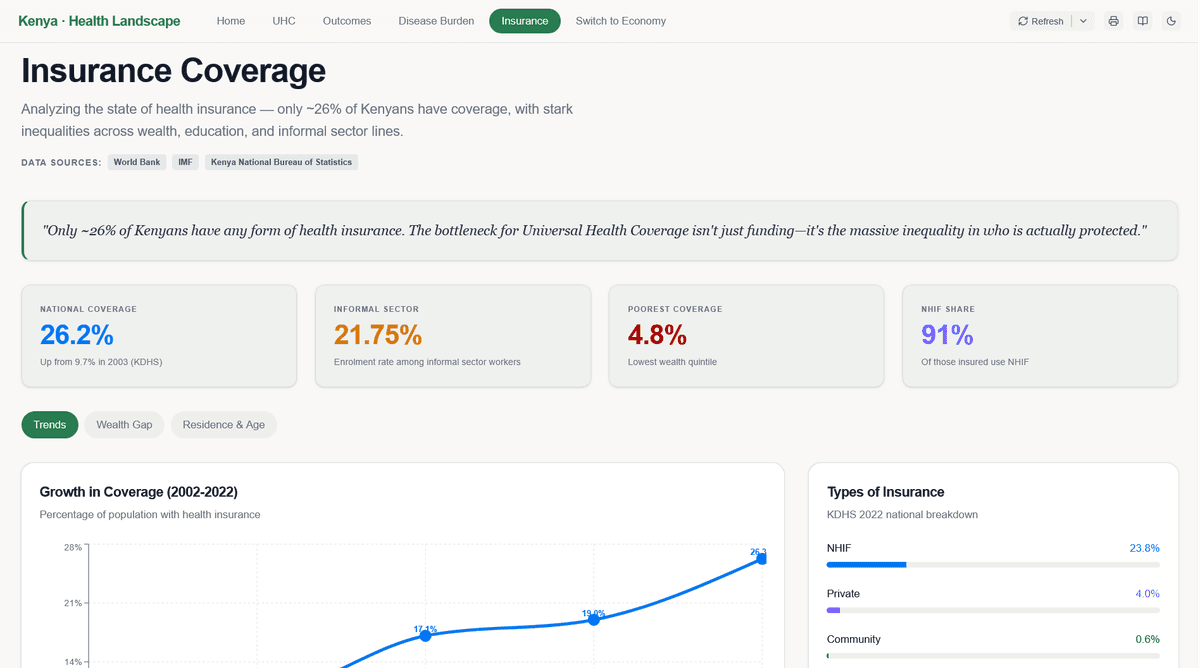Click the Poorest Coverage 4.8% card

tap(747, 336)
